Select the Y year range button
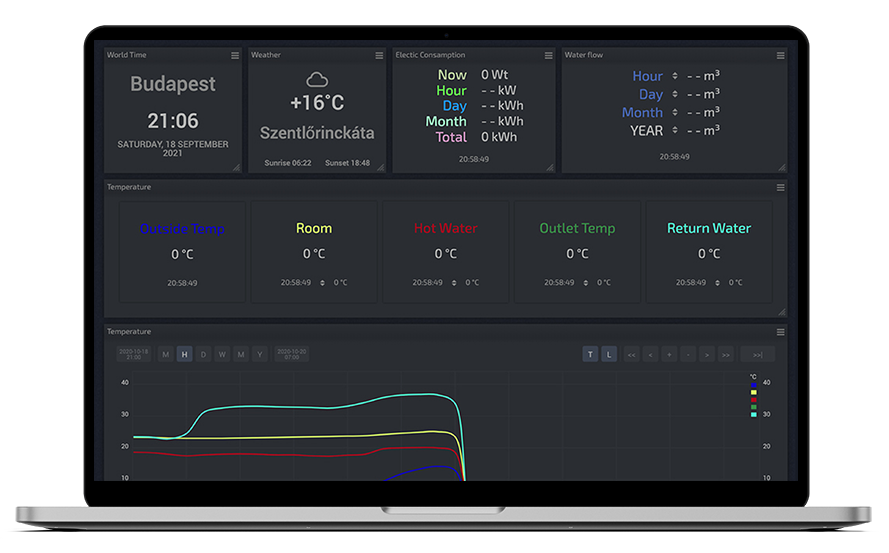This screenshot has width=889, height=553. pyautogui.click(x=259, y=354)
